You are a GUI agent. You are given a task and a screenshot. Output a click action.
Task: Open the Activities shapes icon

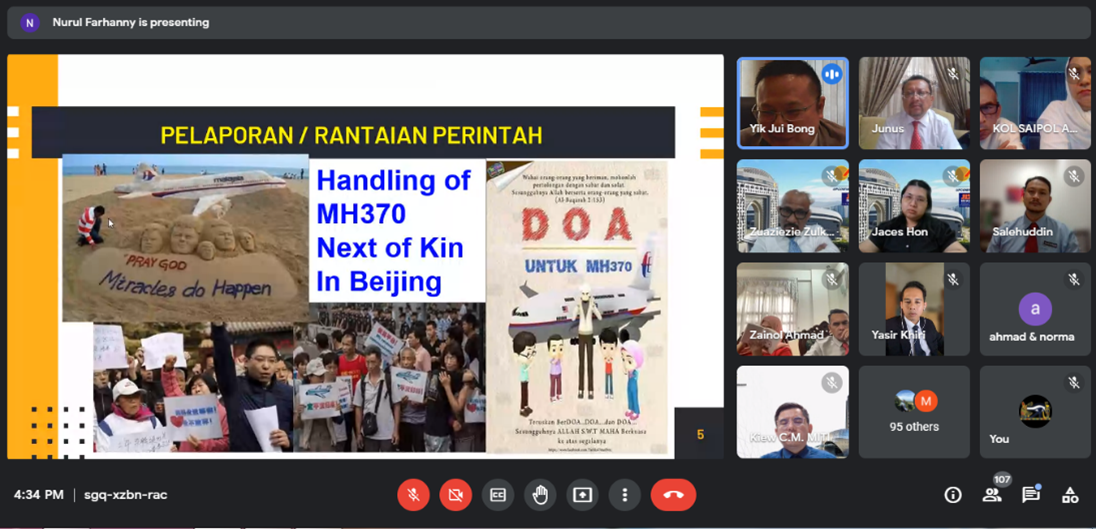coord(1070,495)
